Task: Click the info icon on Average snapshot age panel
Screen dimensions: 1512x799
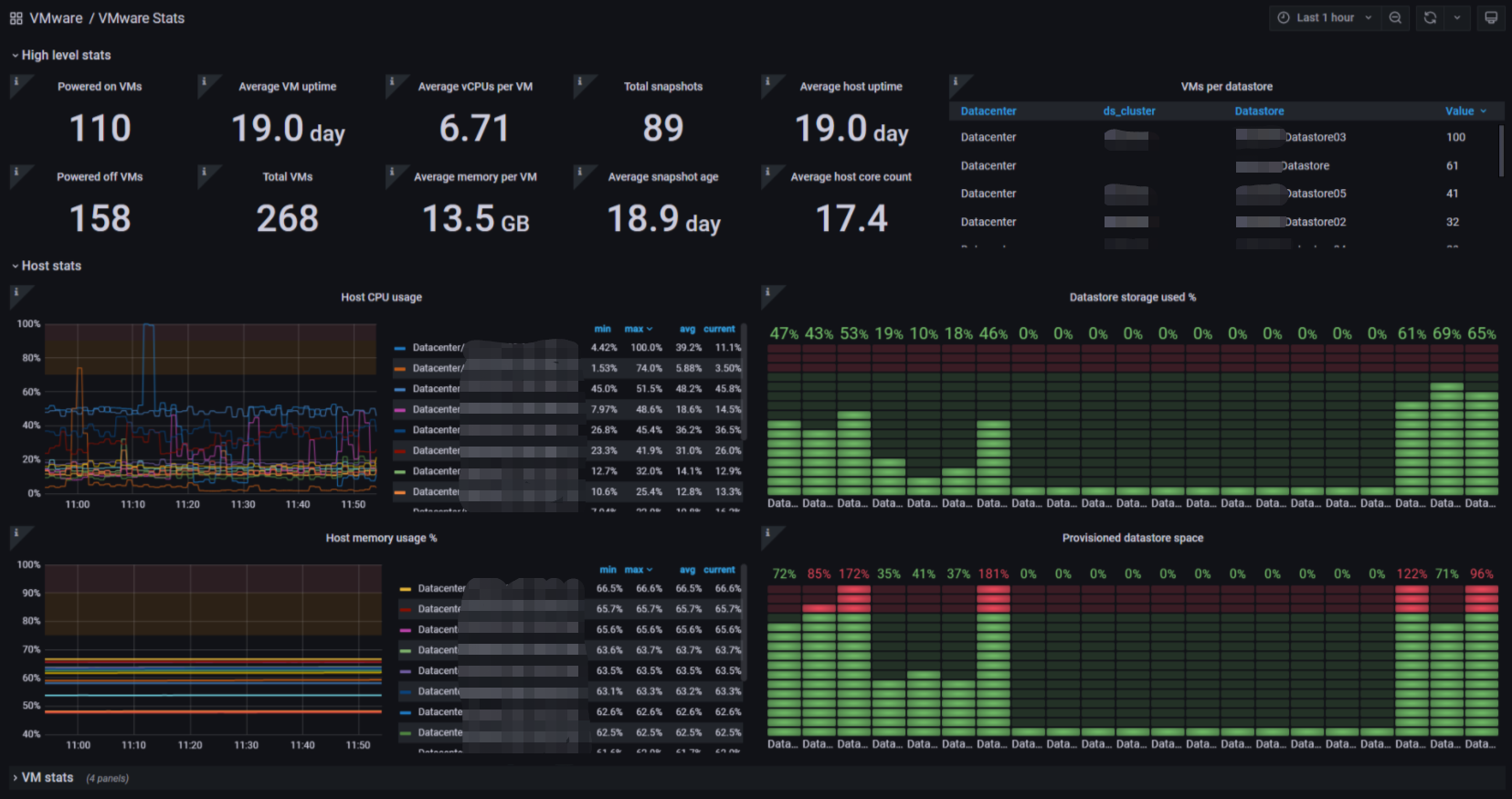Action: point(579,172)
